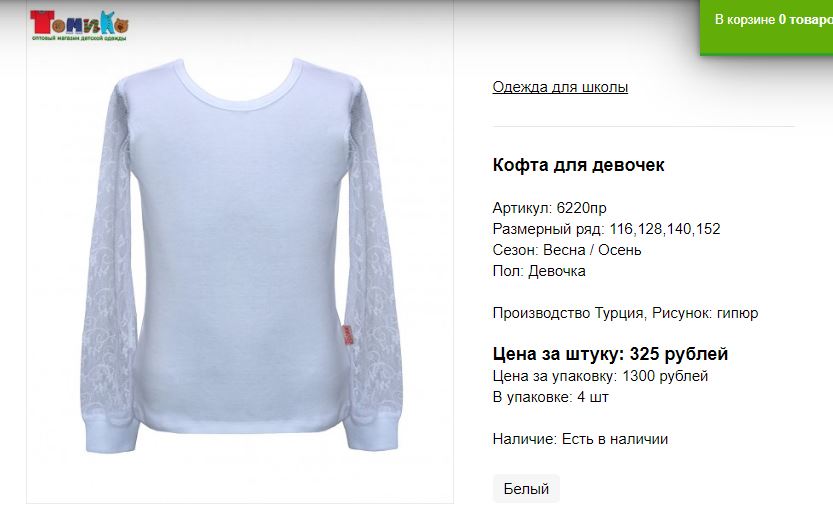Click the red T-shirt letter in the logo

point(40,22)
